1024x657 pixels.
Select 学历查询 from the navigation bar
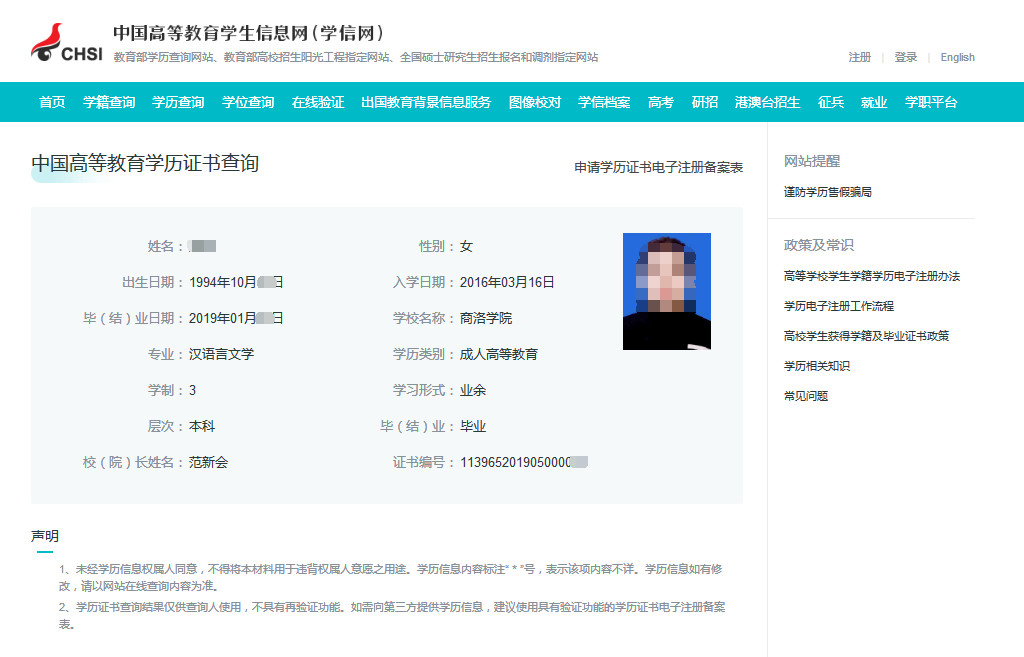178,102
